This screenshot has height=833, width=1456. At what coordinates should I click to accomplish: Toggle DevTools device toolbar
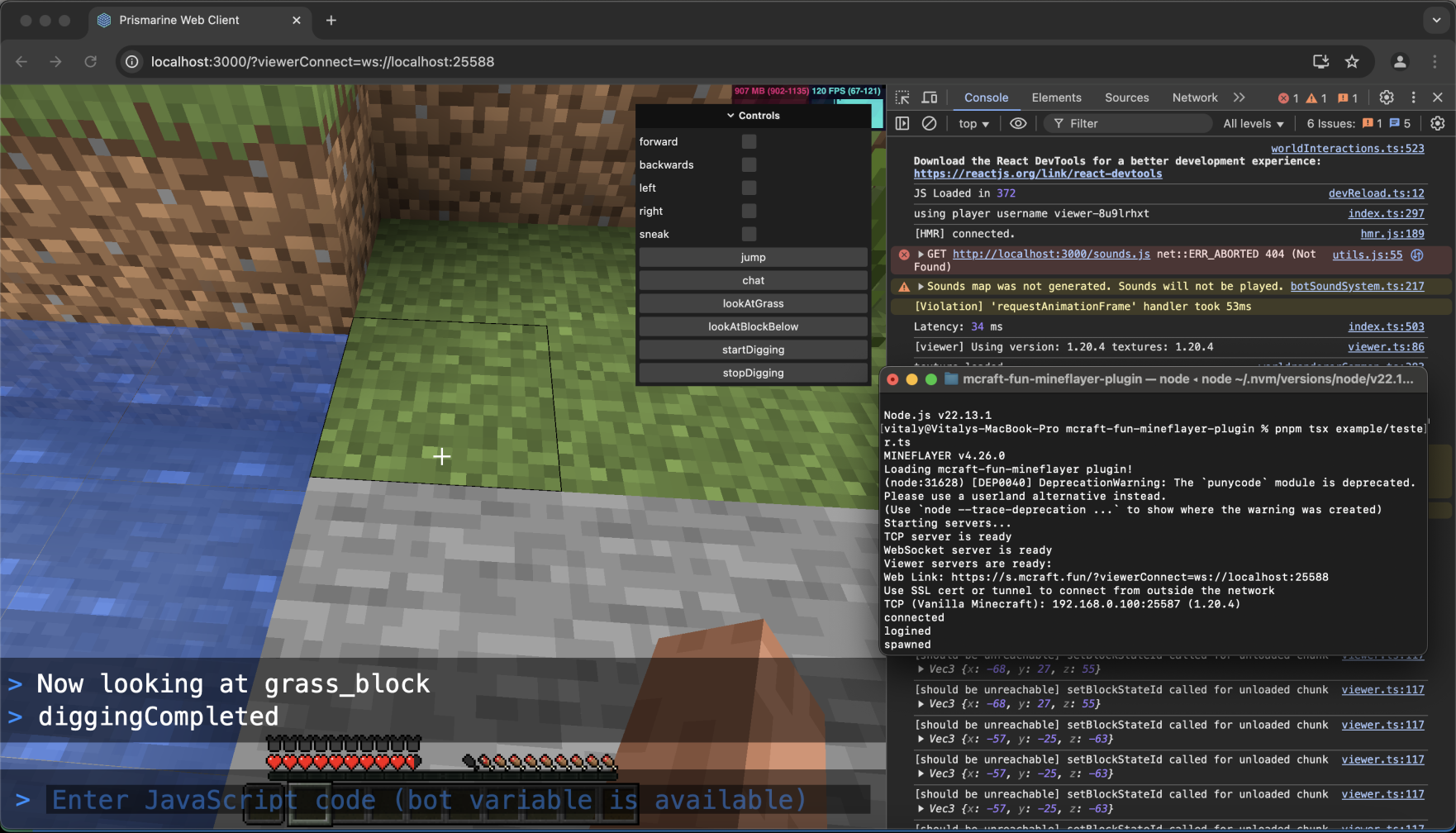(930, 98)
